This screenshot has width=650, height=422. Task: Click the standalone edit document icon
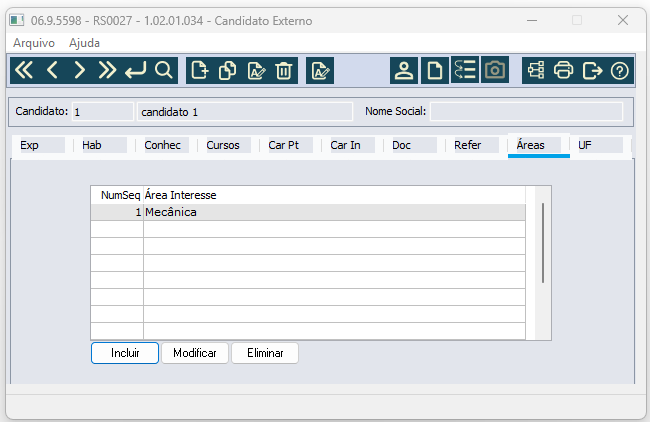pyautogui.click(x=320, y=70)
